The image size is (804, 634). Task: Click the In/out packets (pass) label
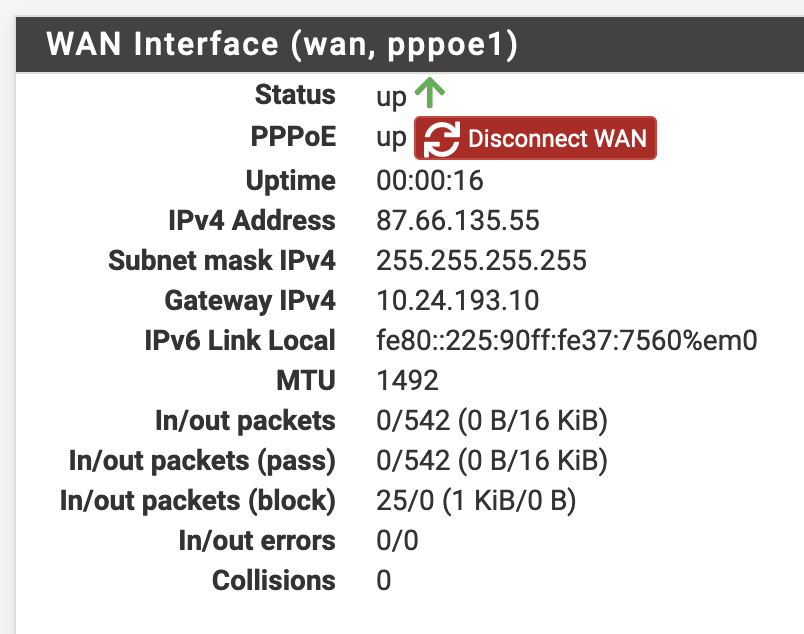pos(202,461)
